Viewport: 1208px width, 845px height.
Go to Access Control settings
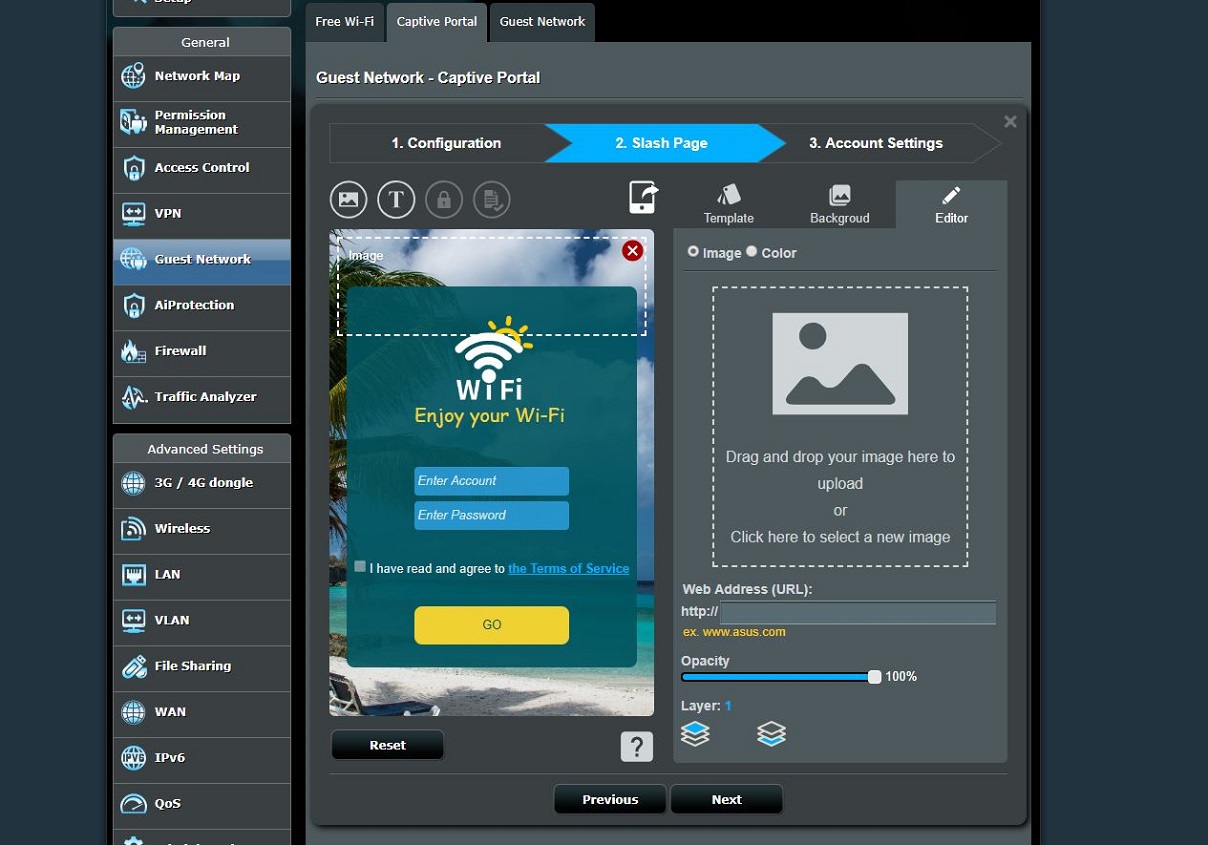tap(202, 168)
